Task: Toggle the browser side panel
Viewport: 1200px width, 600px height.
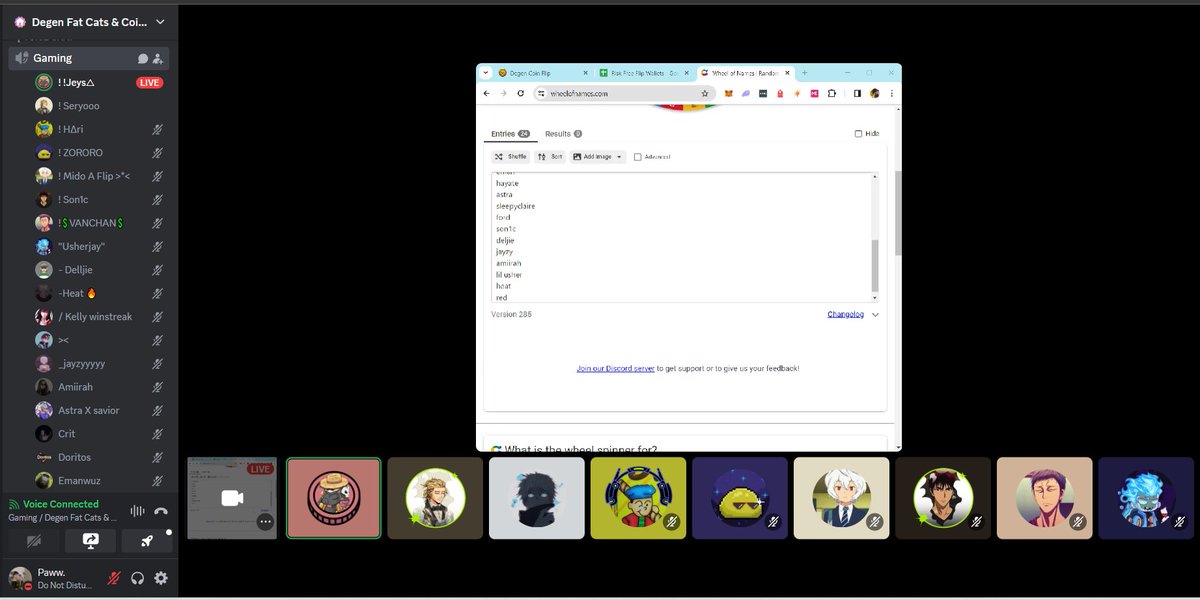Action: click(x=857, y=93)
